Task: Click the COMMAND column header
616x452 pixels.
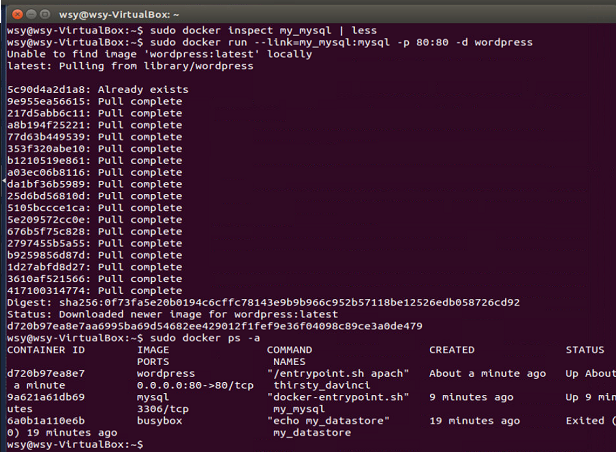Action: (289, 350)
